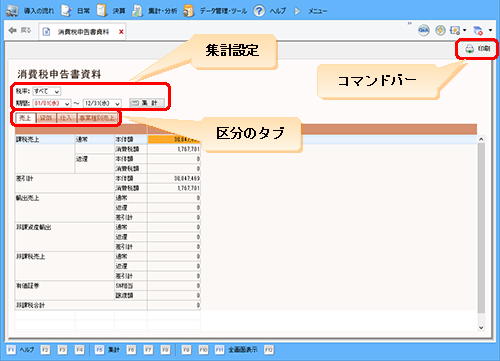500x361 pixels.
Task: Select the 非課税合計 row label
Action: click(x=31, y=305)
